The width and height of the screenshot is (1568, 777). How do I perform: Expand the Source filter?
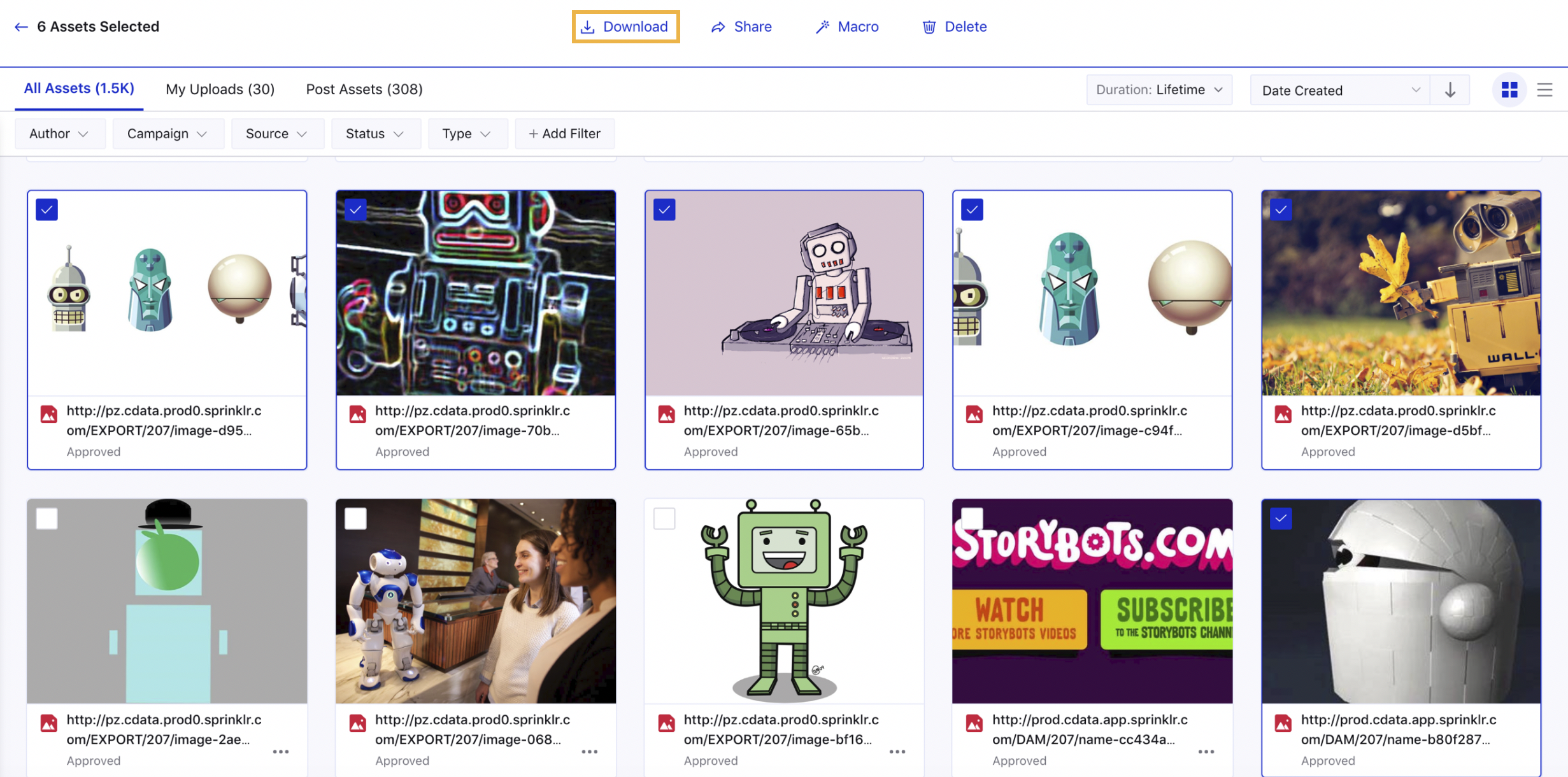point(278,134)
